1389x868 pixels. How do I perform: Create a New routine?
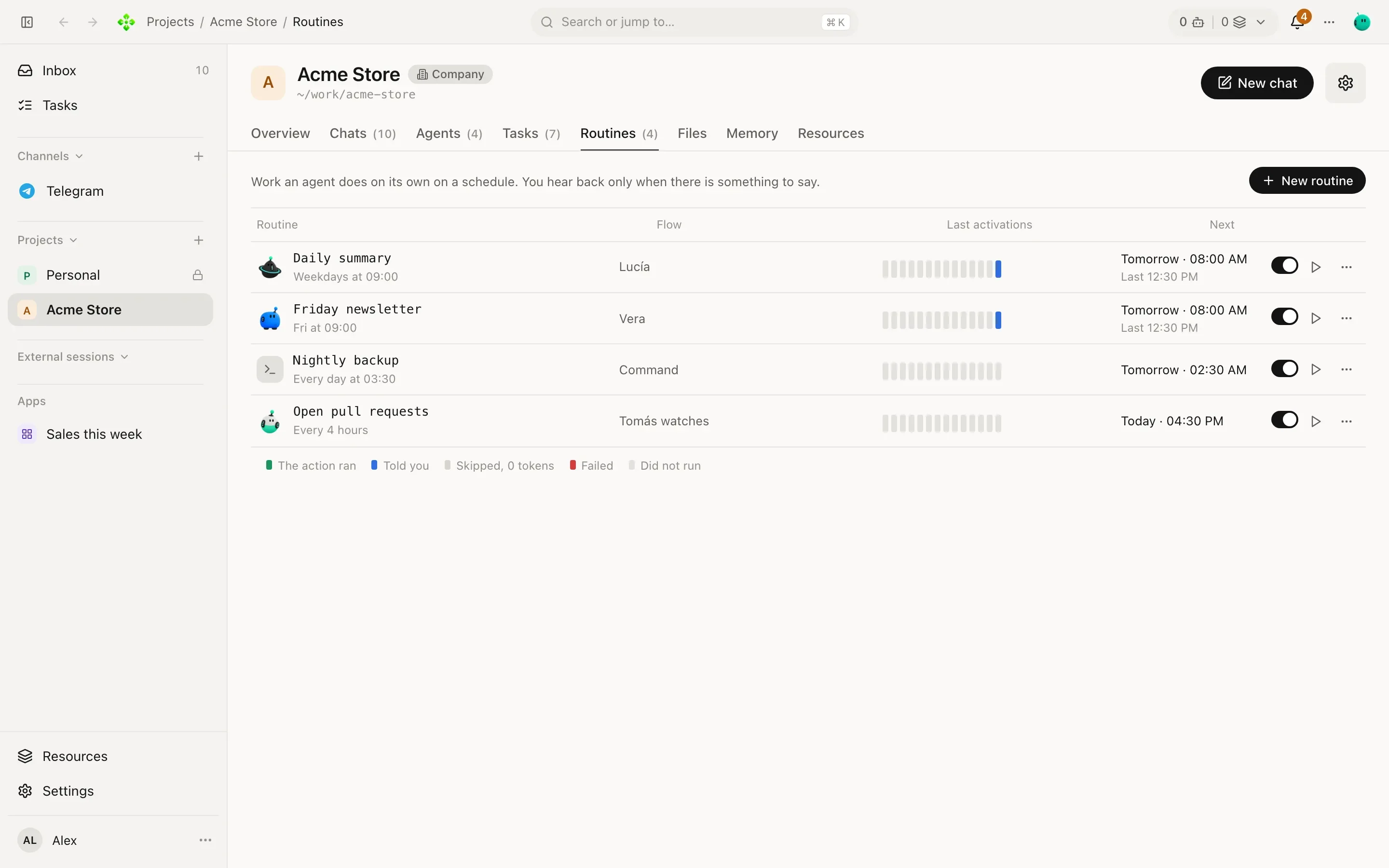(x=1307, y=180)
